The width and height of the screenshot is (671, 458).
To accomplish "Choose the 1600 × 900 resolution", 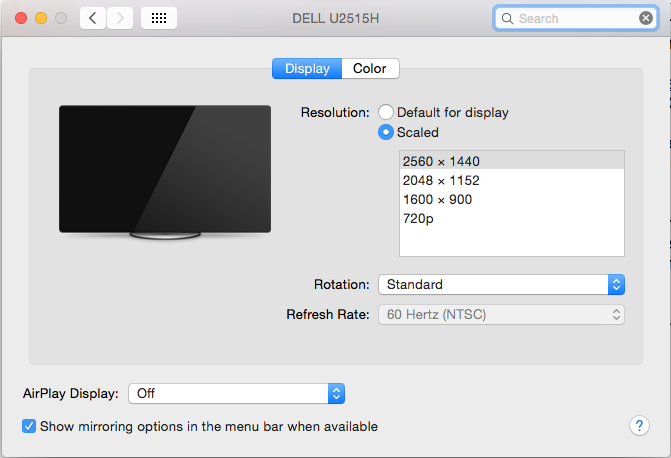I will coord(512,199).
